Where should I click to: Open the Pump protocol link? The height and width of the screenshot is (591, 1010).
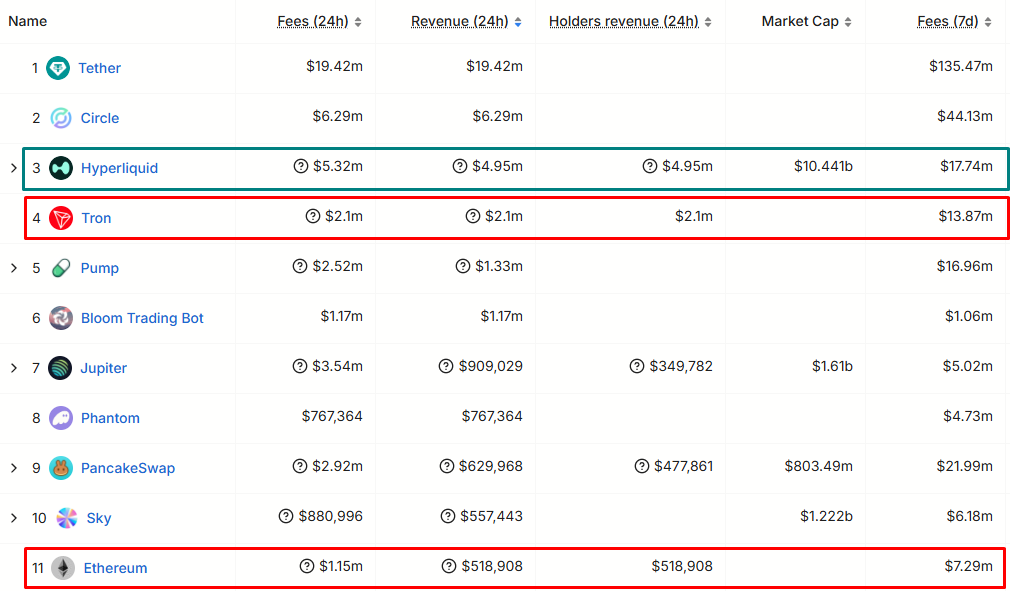pyautogui.click(x=100, y=268)
